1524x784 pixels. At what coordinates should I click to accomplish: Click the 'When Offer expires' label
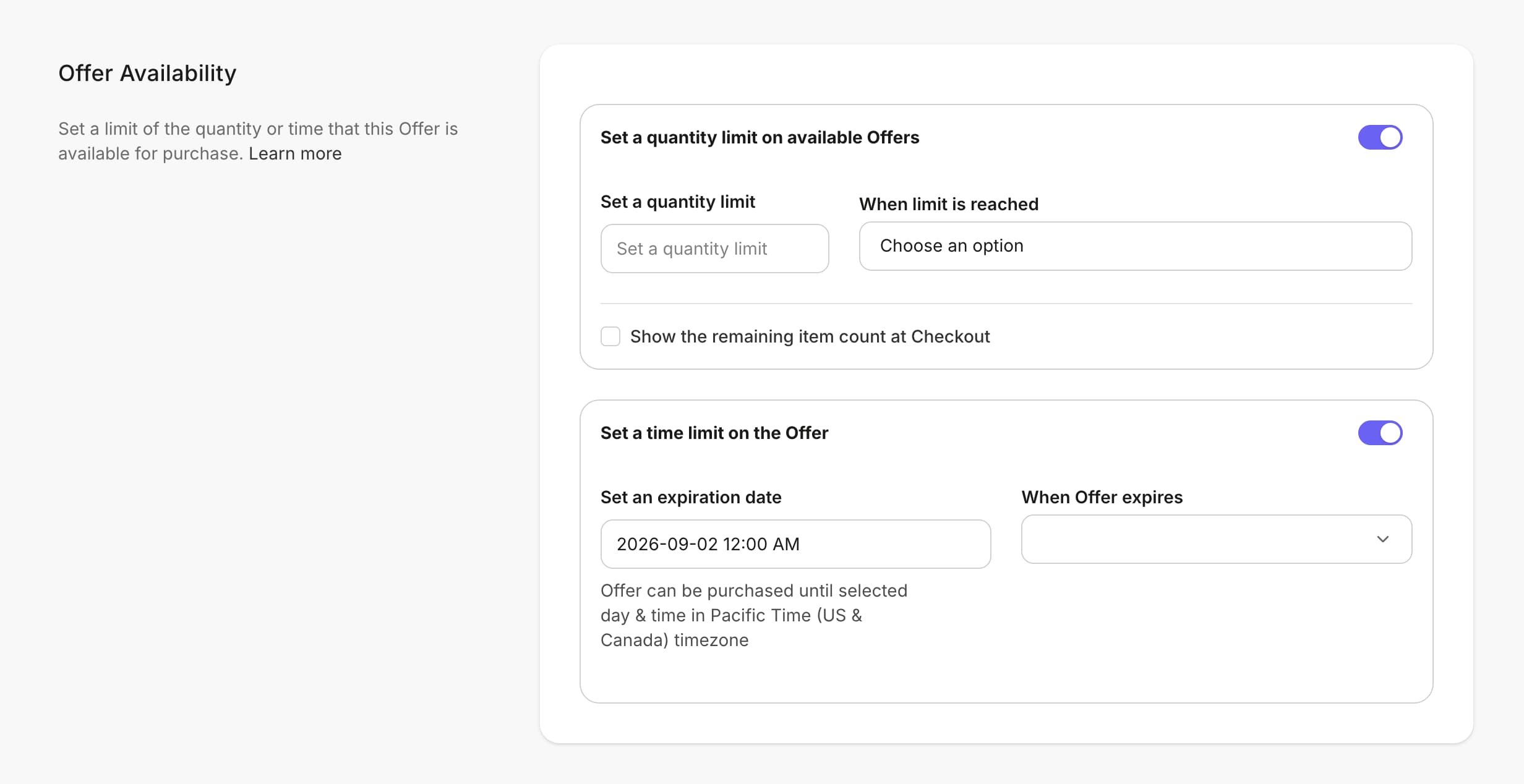click(1102, 497)
